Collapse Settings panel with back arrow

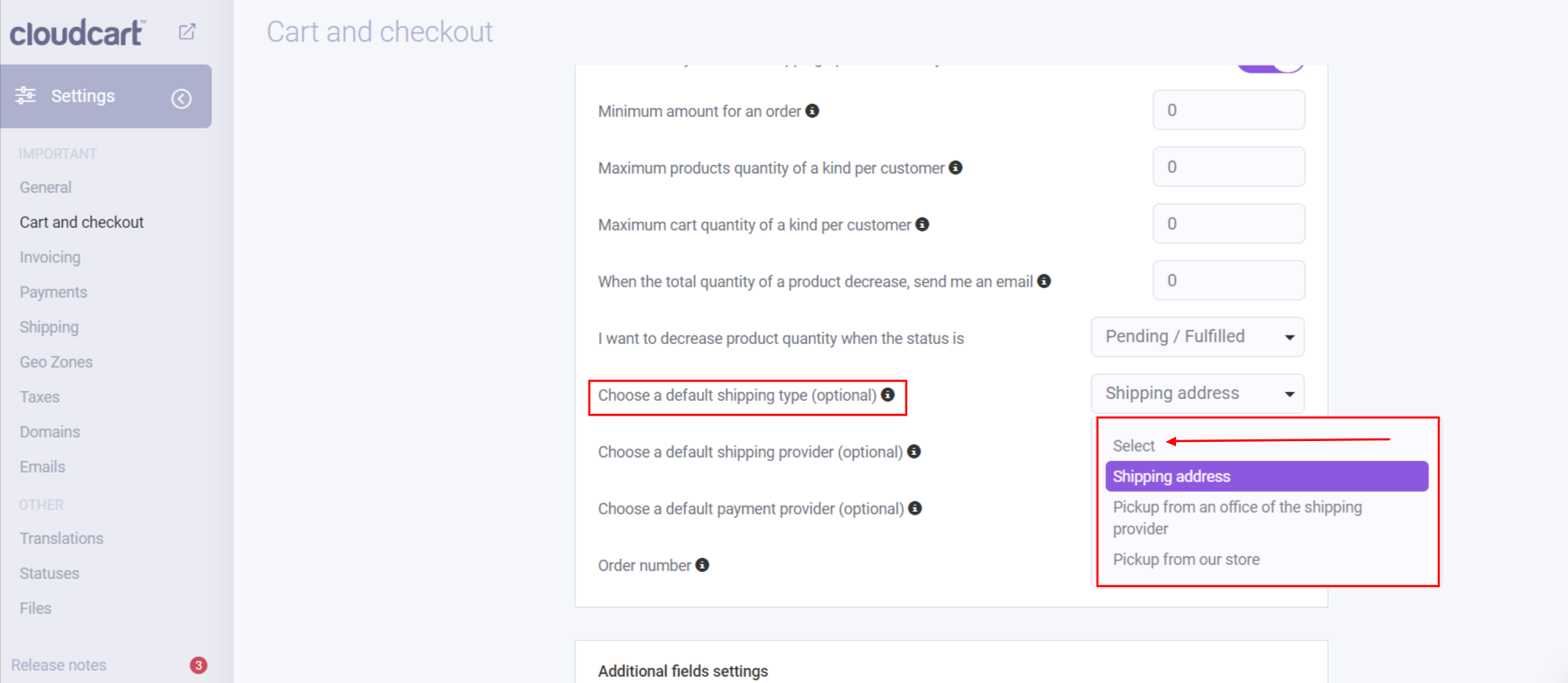tap(182, 99)
